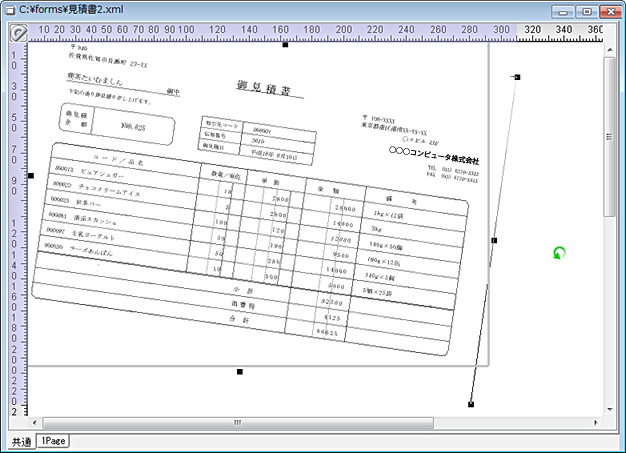Switch to the 1Page tab
This screenshot has width=626, height=453.
tap(53, 441)
